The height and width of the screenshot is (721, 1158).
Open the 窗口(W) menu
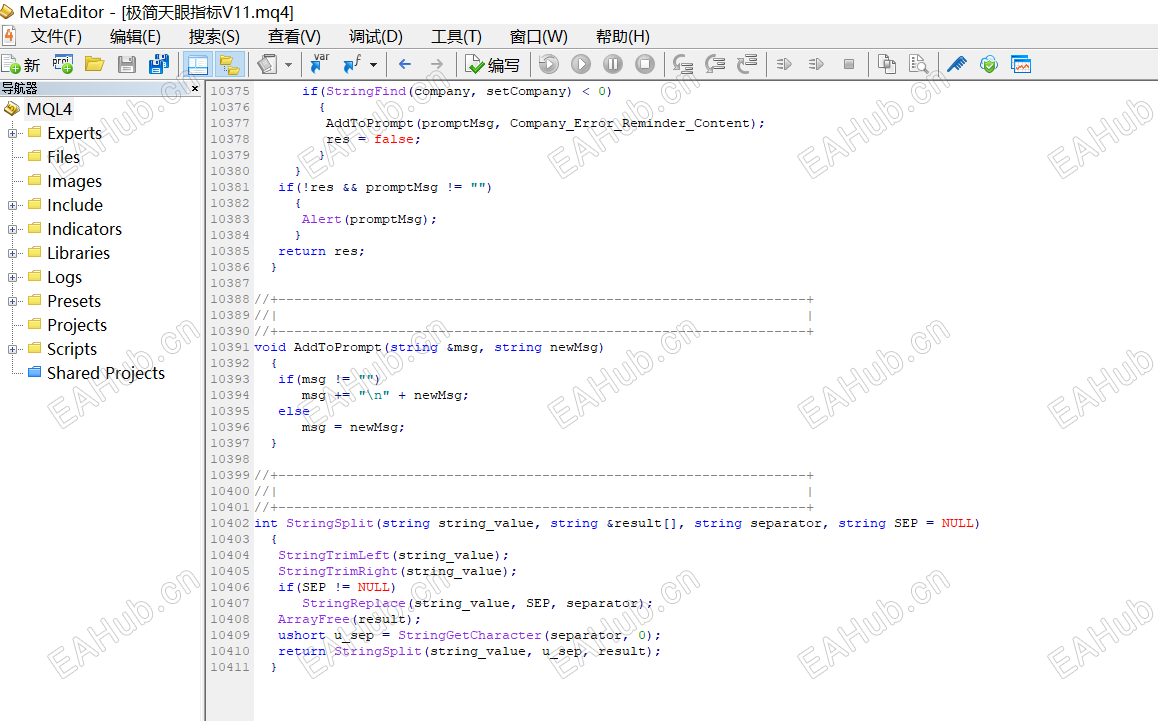click(538, 36)
